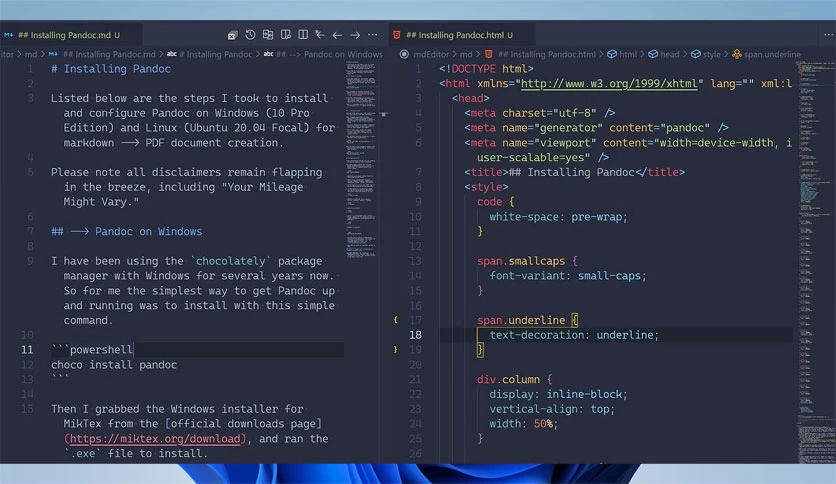Click the meta charset="utf-8" line
The width and height of the screenshot is (836, 484).
click(x=540, y=113)
